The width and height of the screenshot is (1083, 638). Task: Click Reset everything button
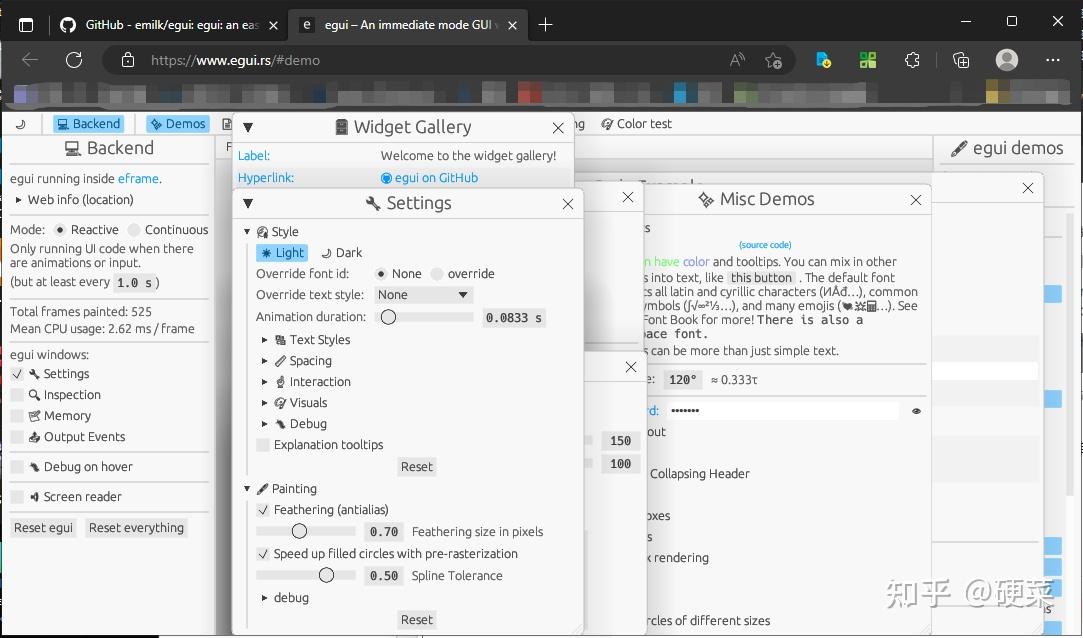pos(137,528)
